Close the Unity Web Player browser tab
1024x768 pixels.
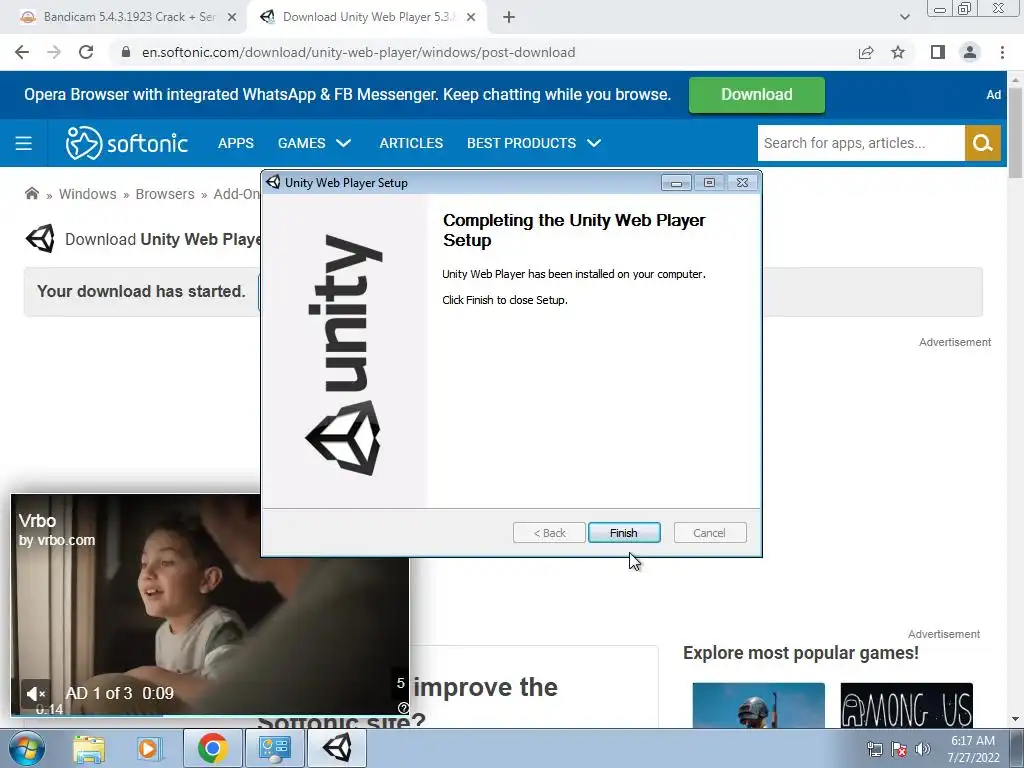471,18
